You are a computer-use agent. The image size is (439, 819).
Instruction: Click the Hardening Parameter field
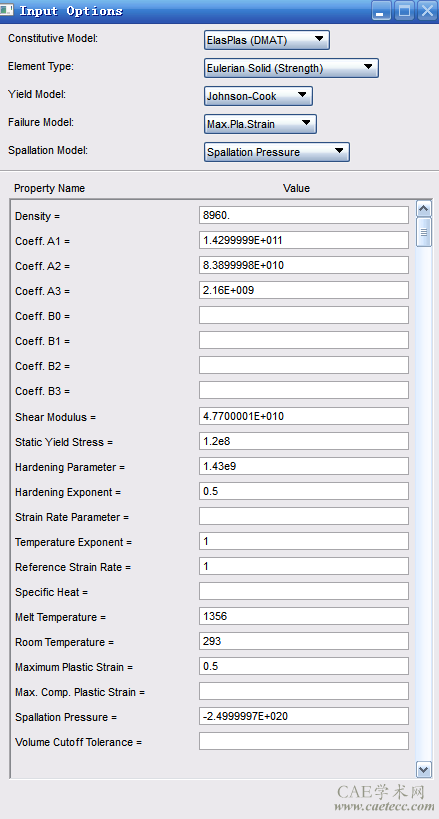pyautogui.click(x=304, y=466)
